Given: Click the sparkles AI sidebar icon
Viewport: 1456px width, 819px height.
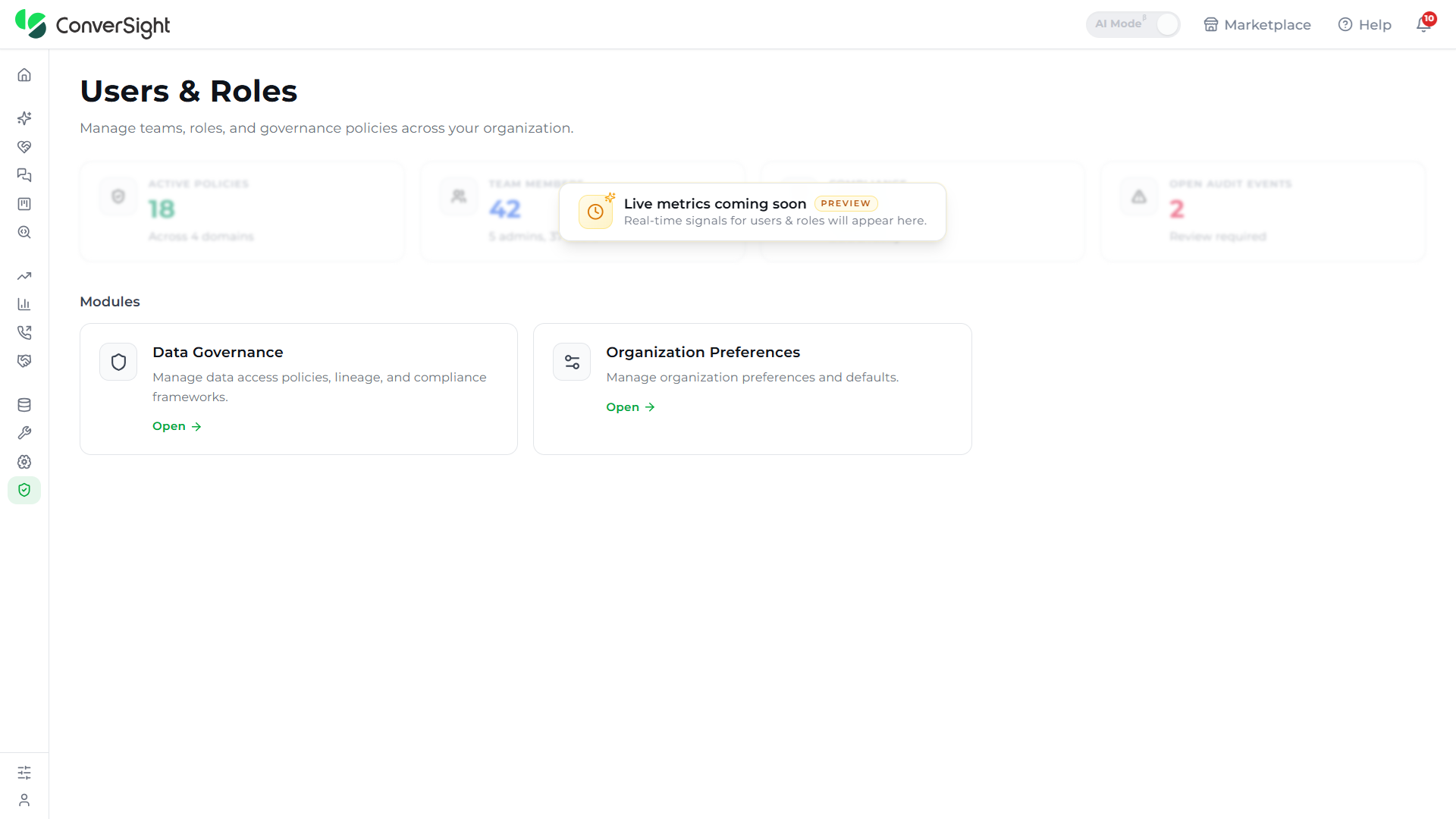Looking at the screenshot, I should 24,118.
